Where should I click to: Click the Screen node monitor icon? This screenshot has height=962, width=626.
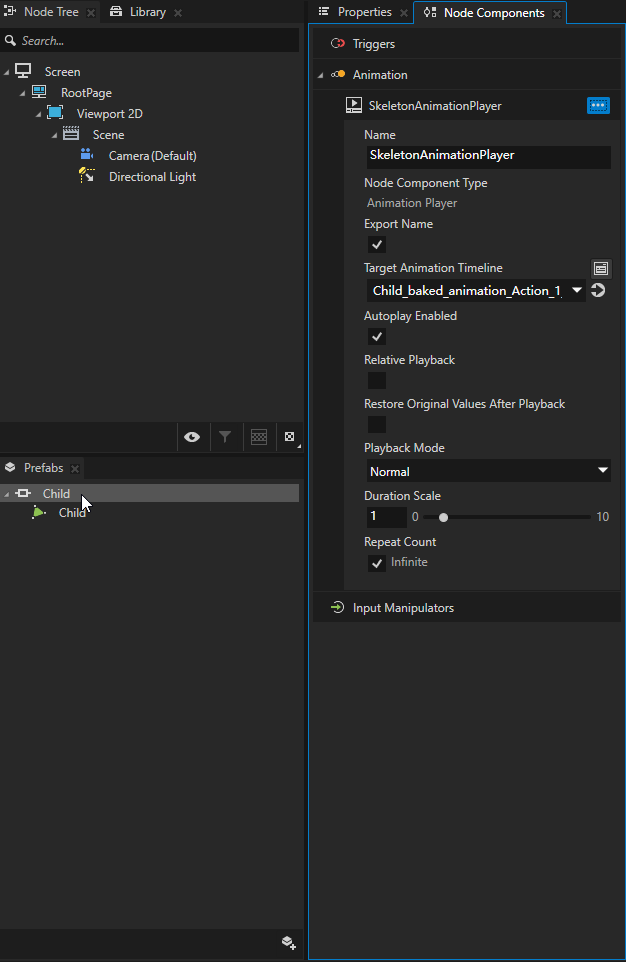[x=23, y=71]
